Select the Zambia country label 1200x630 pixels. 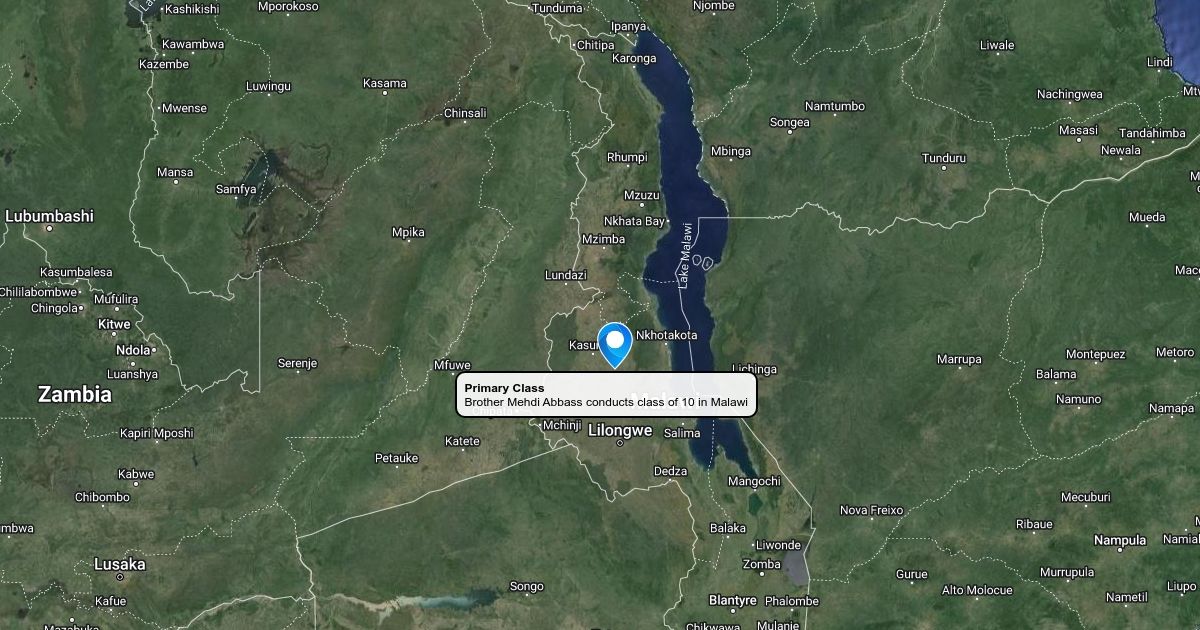(75, 395)
